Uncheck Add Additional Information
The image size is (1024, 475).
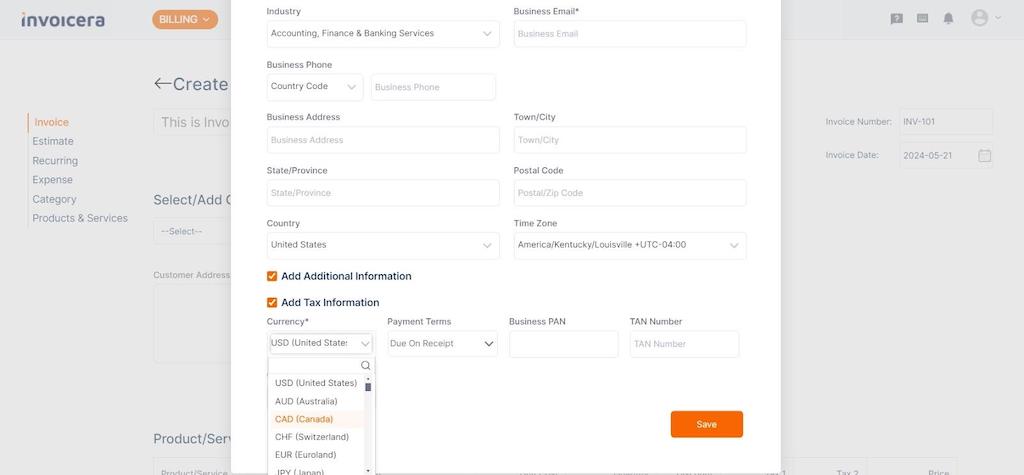tap(272, 276)
